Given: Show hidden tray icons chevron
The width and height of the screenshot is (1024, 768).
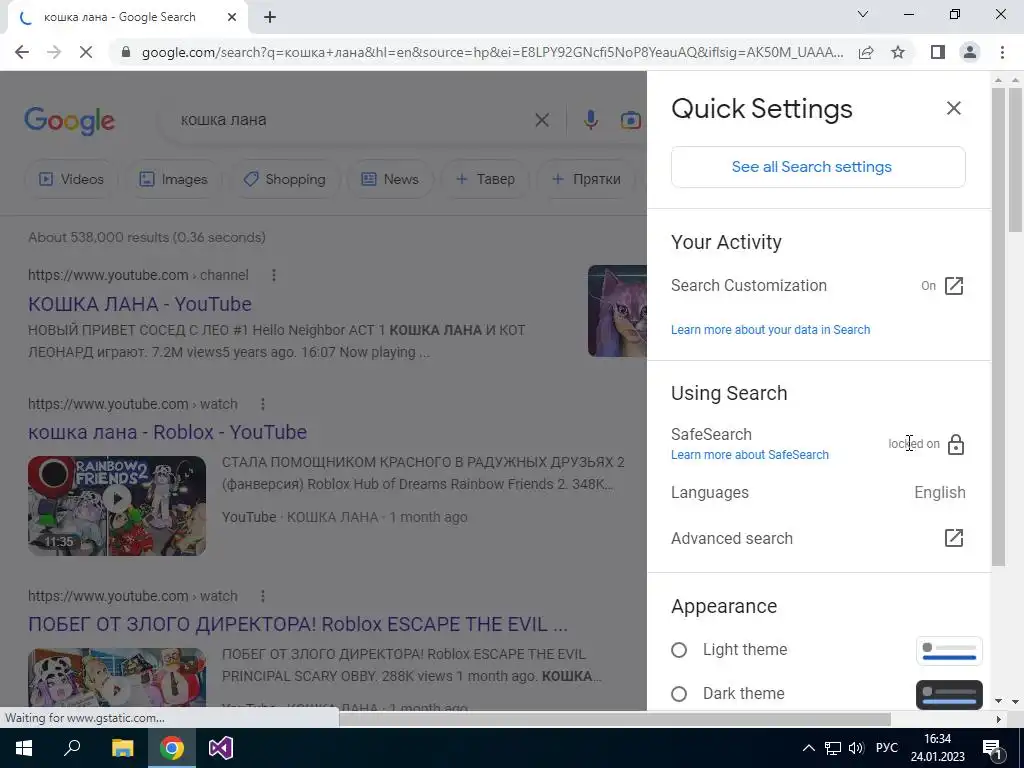Looking at the screenshot, I should point(808,748).
